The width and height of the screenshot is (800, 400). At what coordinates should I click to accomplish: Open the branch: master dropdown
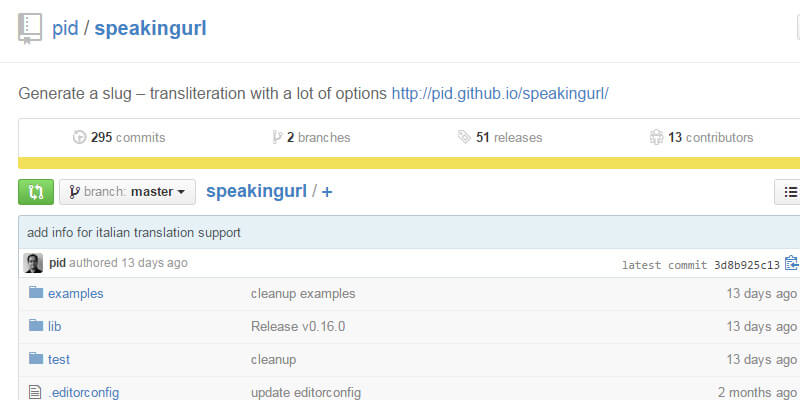(x=127, y=192)
